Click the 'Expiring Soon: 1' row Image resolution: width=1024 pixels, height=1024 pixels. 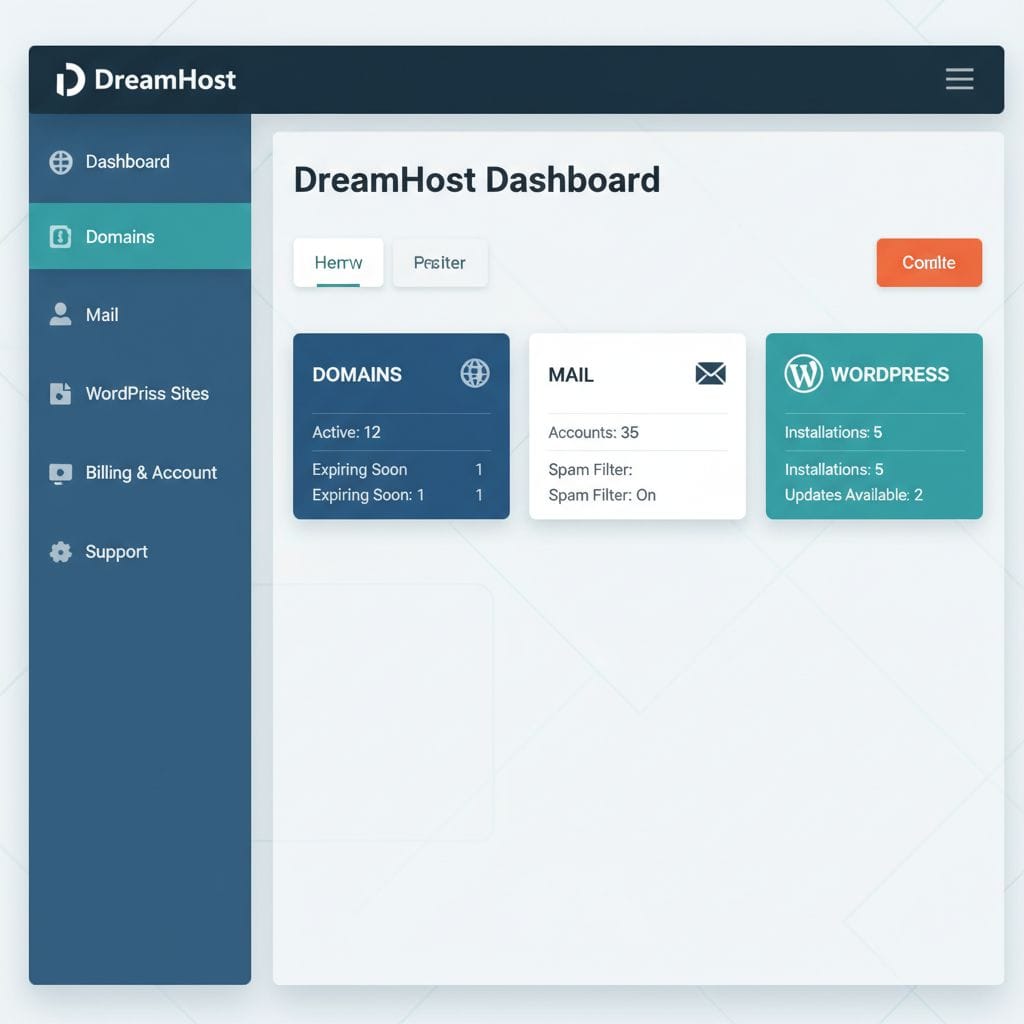pyautogui.click(x=397, y=495)
